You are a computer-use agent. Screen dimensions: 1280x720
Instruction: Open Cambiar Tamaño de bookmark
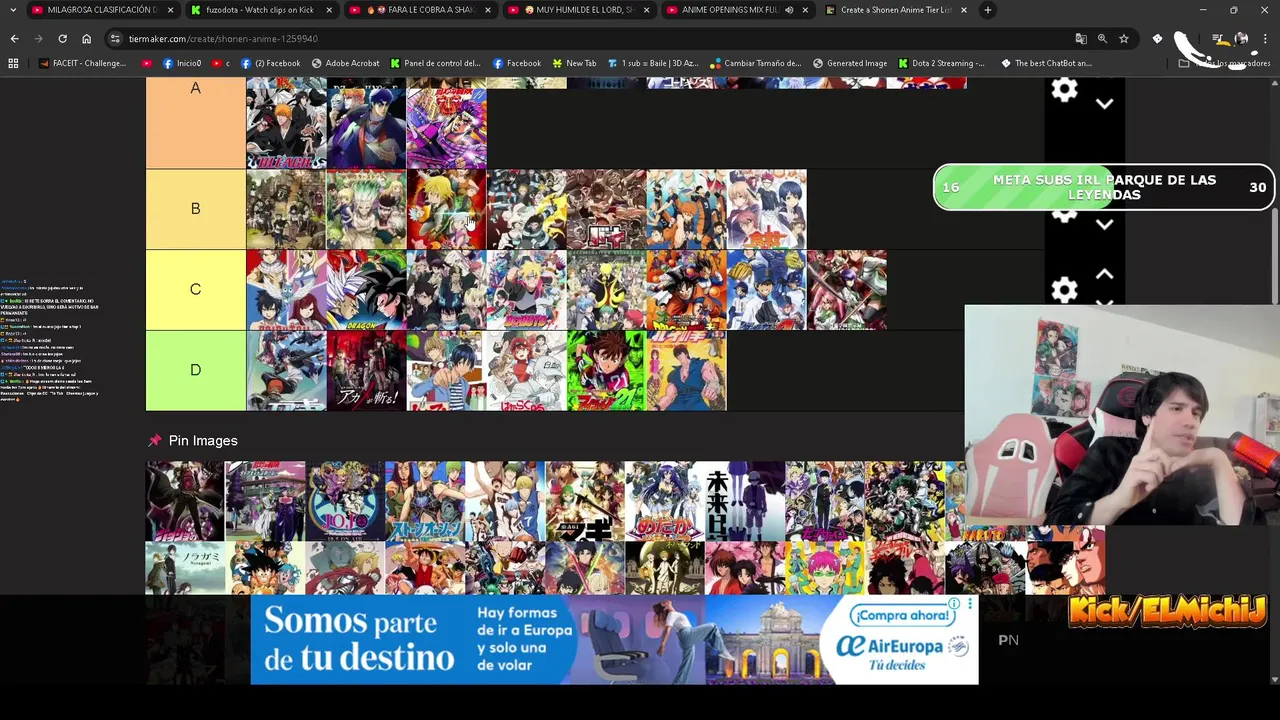pos(755,63)
